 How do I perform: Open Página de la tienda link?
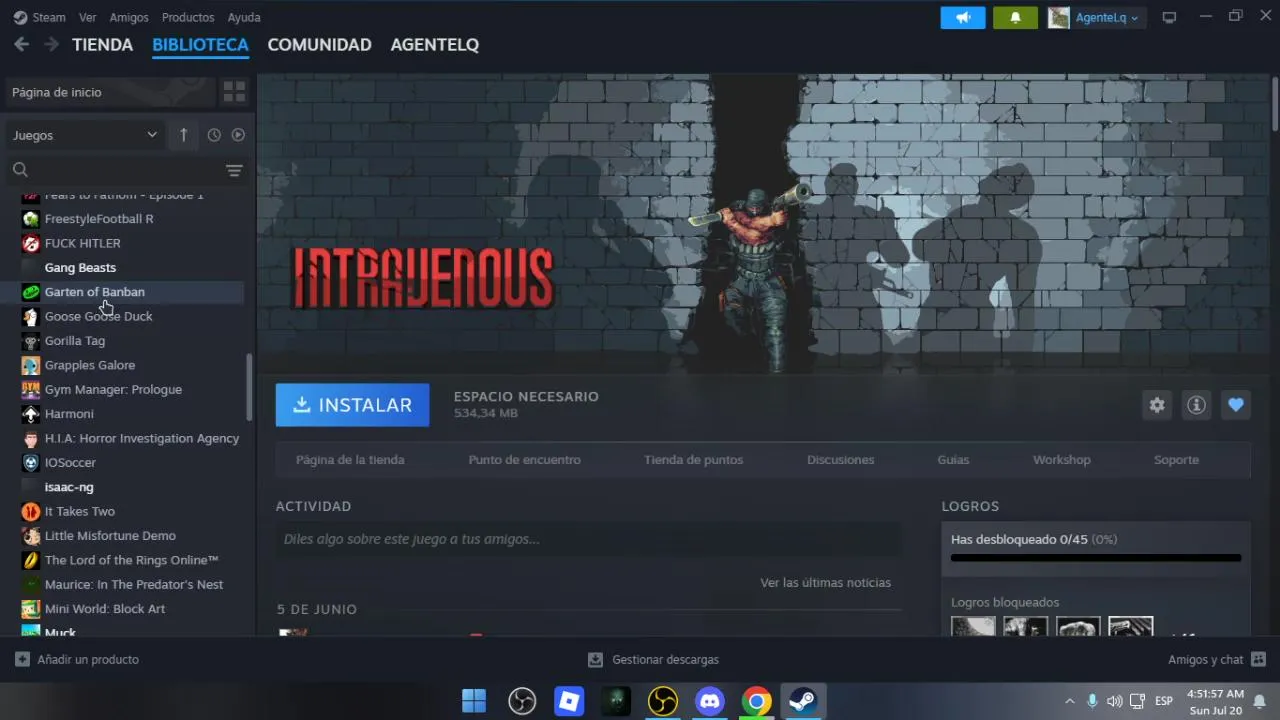(350, 460)
